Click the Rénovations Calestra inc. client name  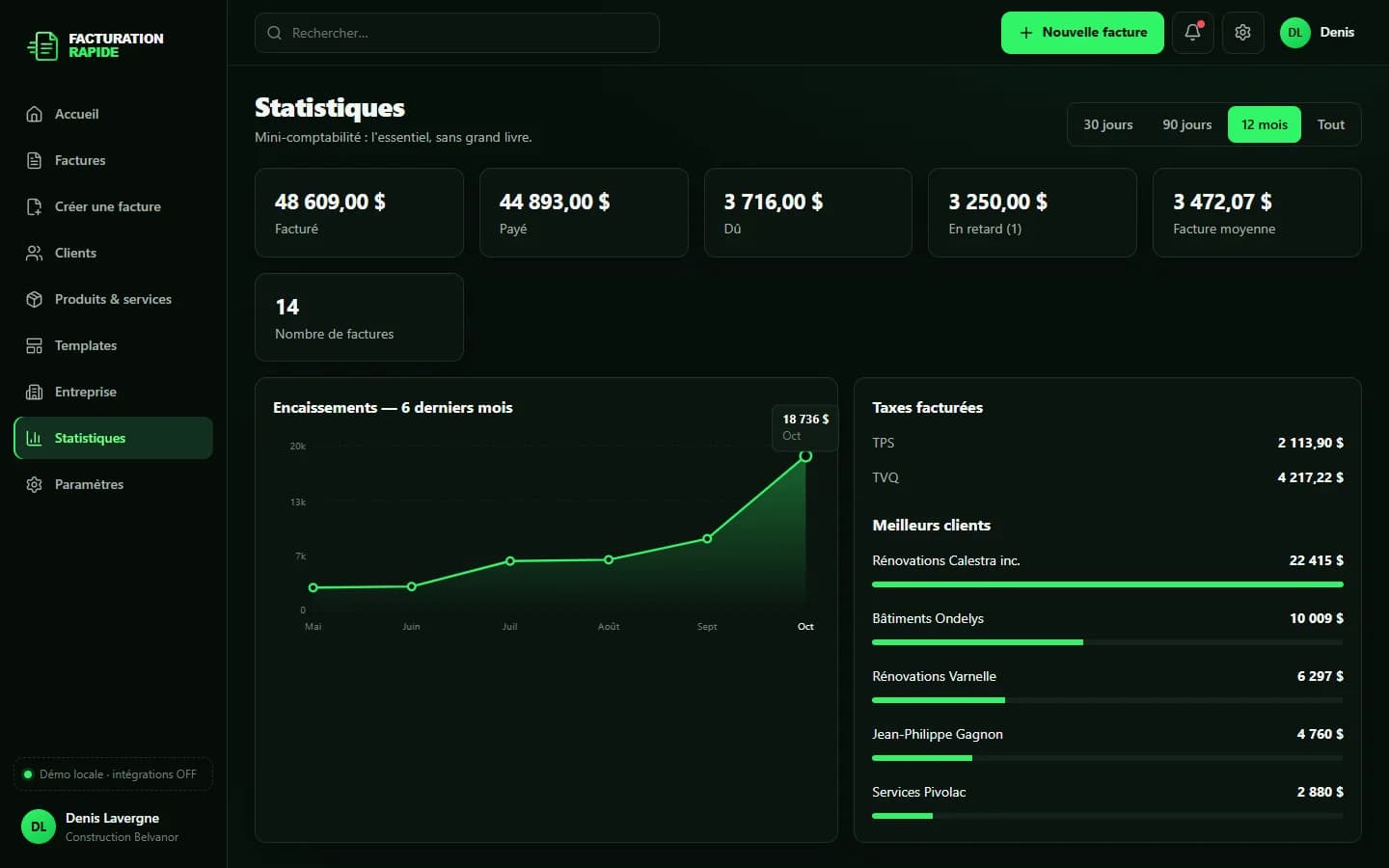(946, 560)
